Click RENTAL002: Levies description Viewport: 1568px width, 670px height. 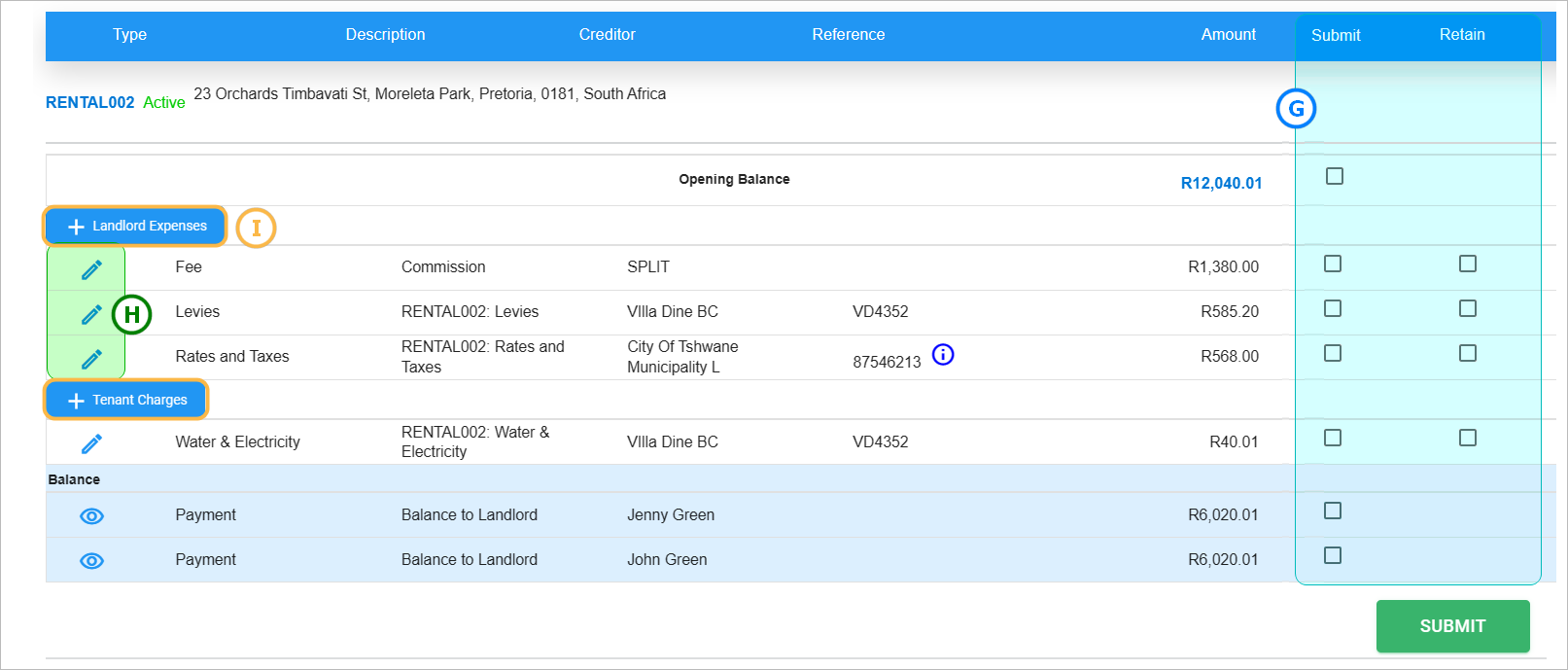click(470, 311)
